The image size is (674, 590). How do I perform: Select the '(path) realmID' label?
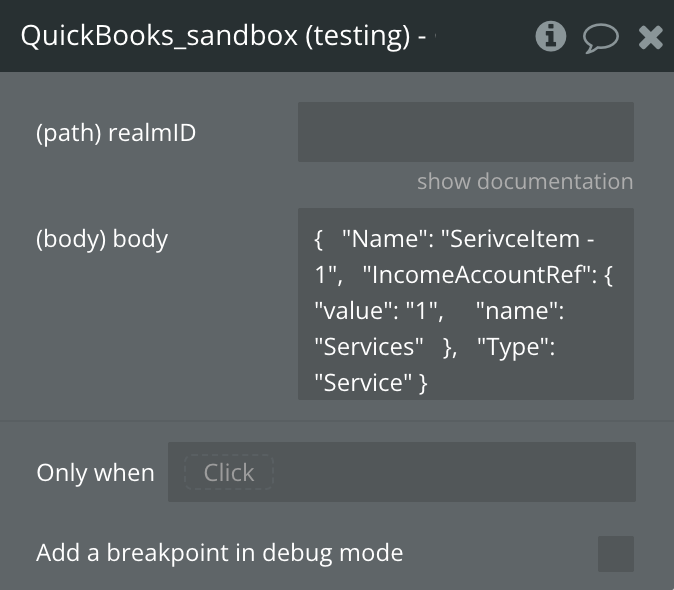click(x=116, y=133)
